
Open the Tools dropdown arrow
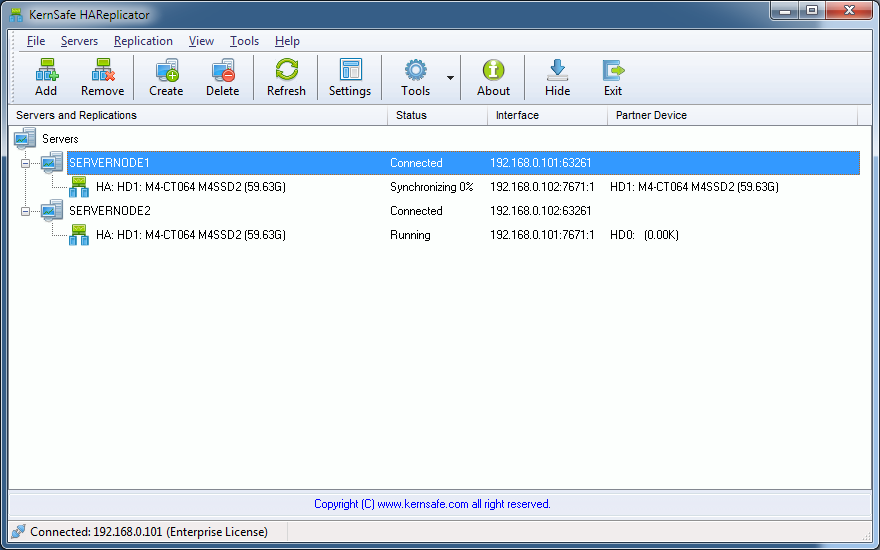coord(450,78)
